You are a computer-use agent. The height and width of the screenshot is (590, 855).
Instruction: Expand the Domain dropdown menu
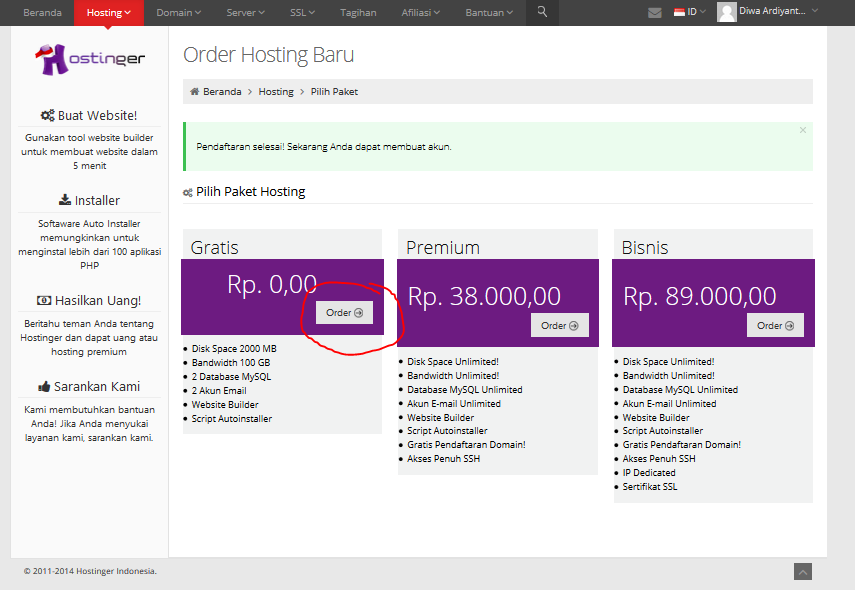coord(178,13)
